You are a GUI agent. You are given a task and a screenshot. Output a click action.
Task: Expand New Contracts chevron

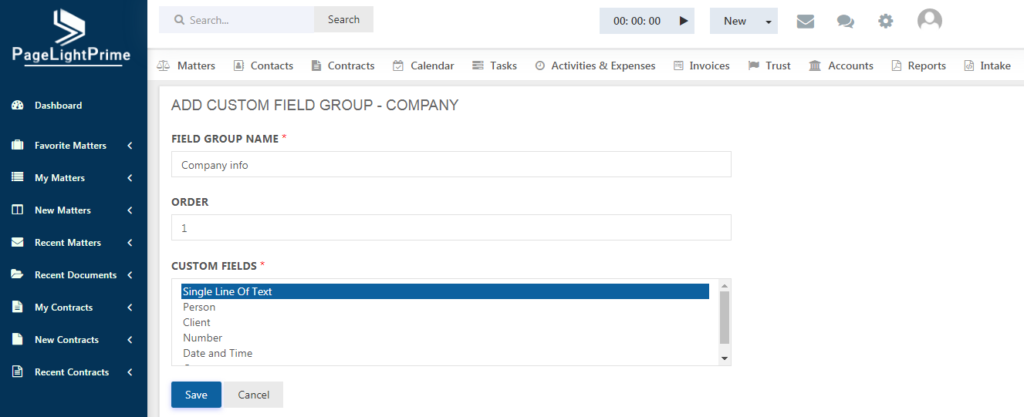pyautogui.click(x=130, y=339)
